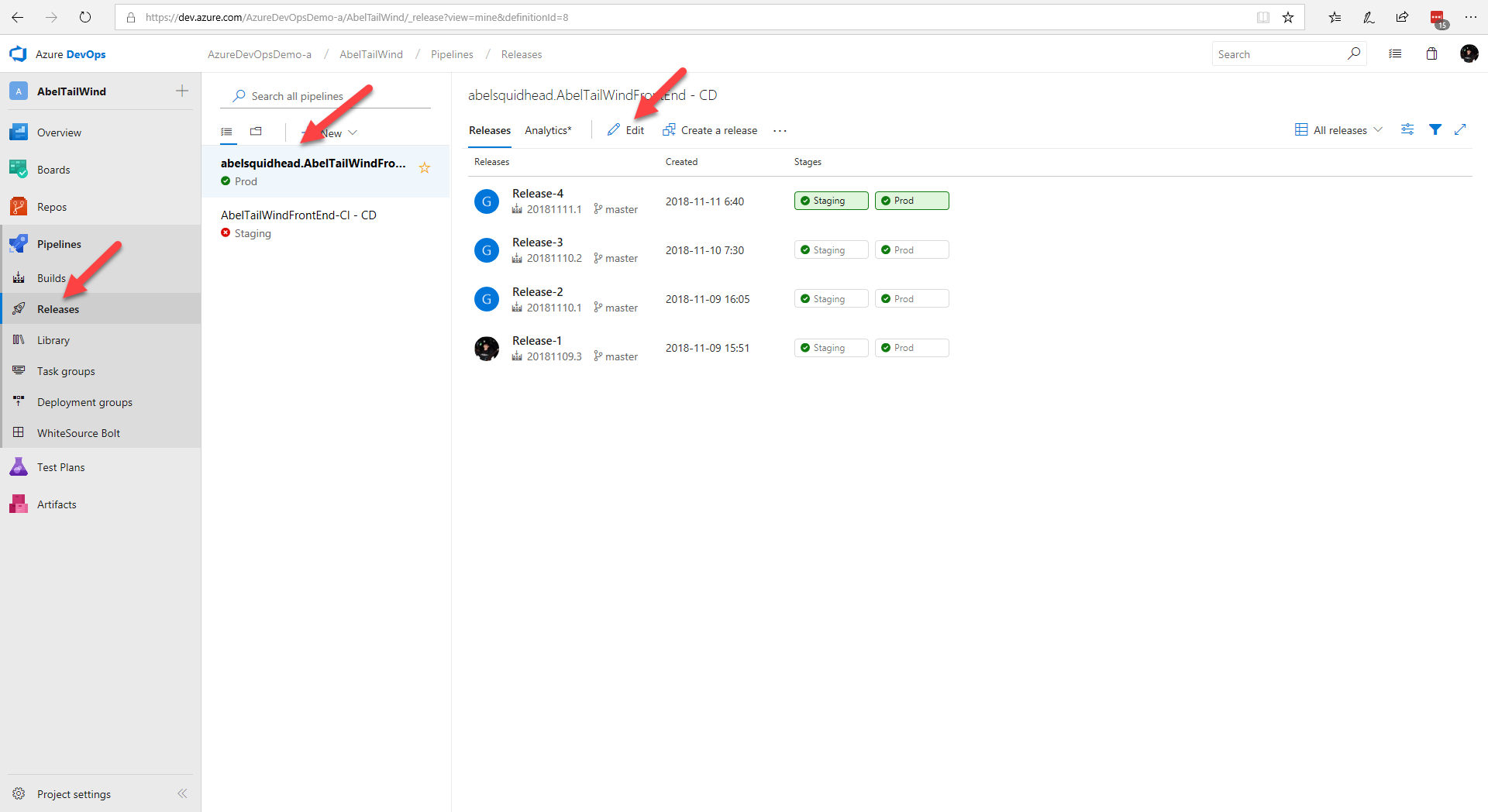Click Staging stage of Release-2
The height and width of the screenshot is (812, 1488).
[x=831, y=299]
